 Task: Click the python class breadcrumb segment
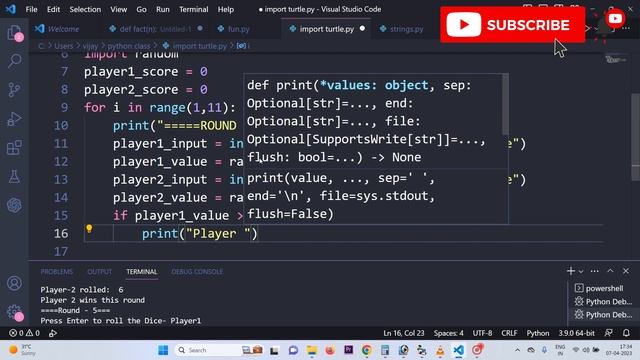pyautogui.click(x=129, y=46)
